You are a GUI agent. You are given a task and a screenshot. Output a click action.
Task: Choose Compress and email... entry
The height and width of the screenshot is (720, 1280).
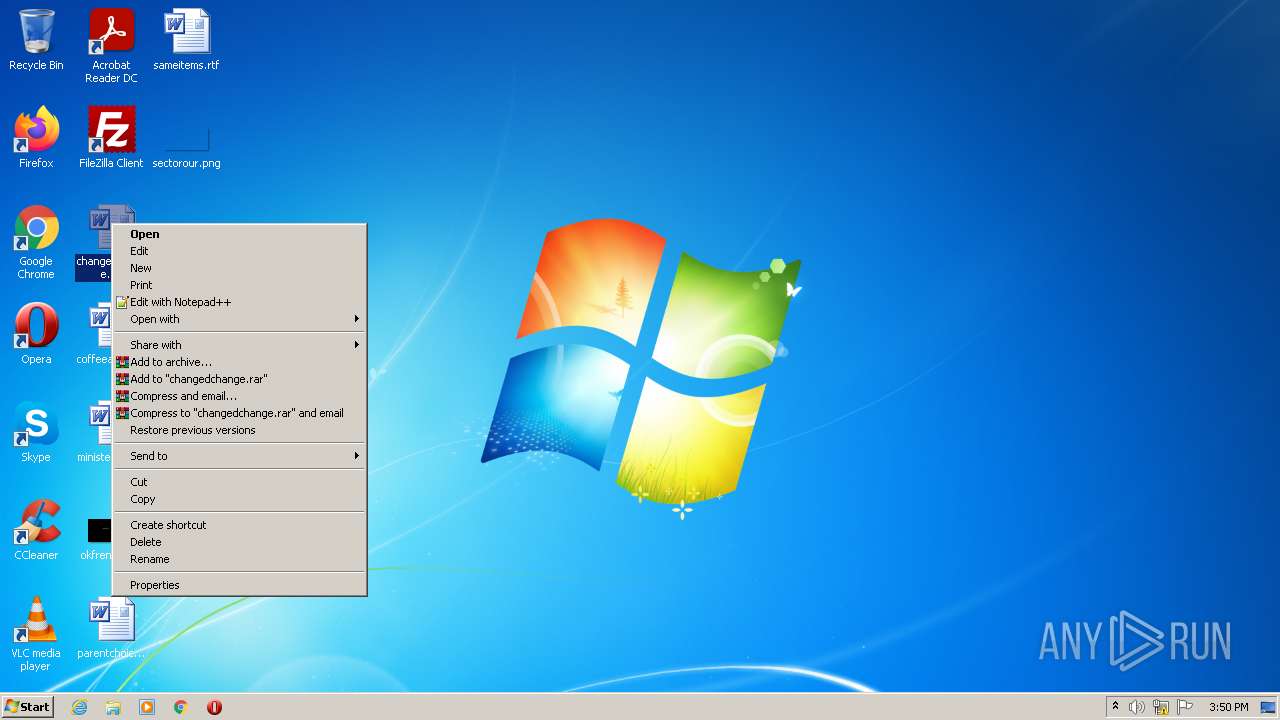(239, 396)
